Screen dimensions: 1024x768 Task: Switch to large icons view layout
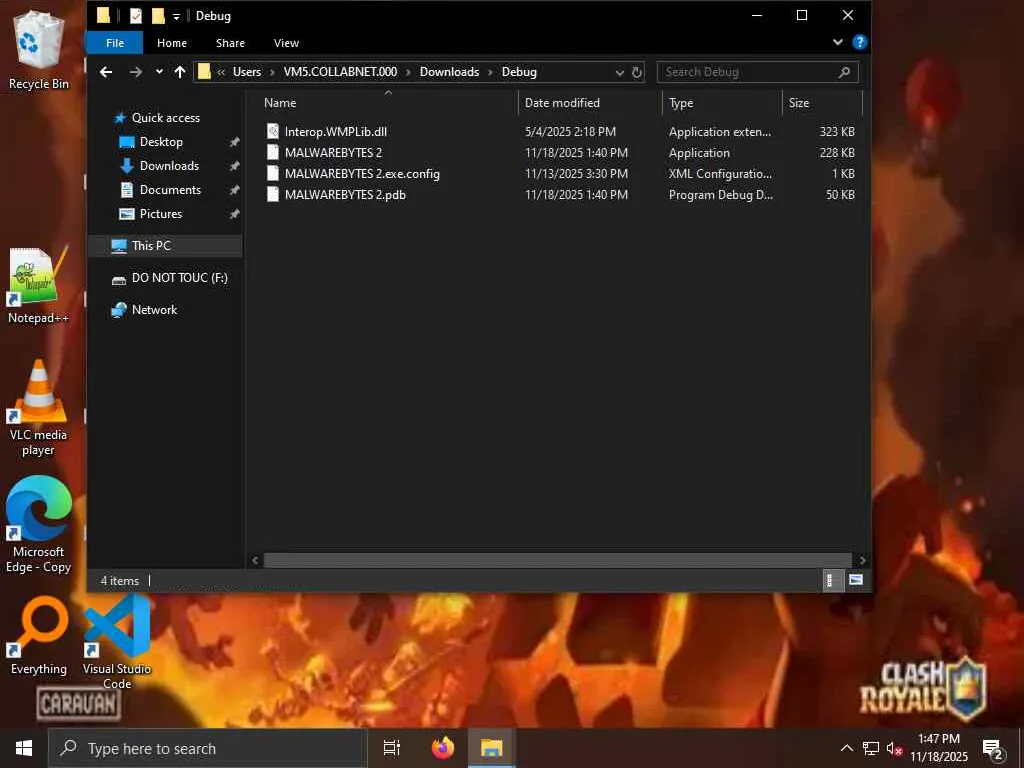coord(856,580)
